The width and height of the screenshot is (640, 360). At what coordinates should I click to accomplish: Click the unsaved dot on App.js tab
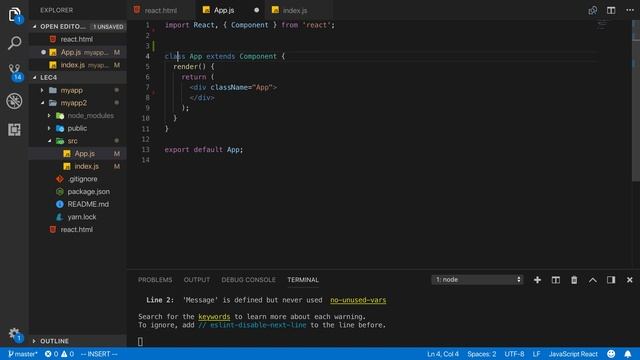coord(256,10)
